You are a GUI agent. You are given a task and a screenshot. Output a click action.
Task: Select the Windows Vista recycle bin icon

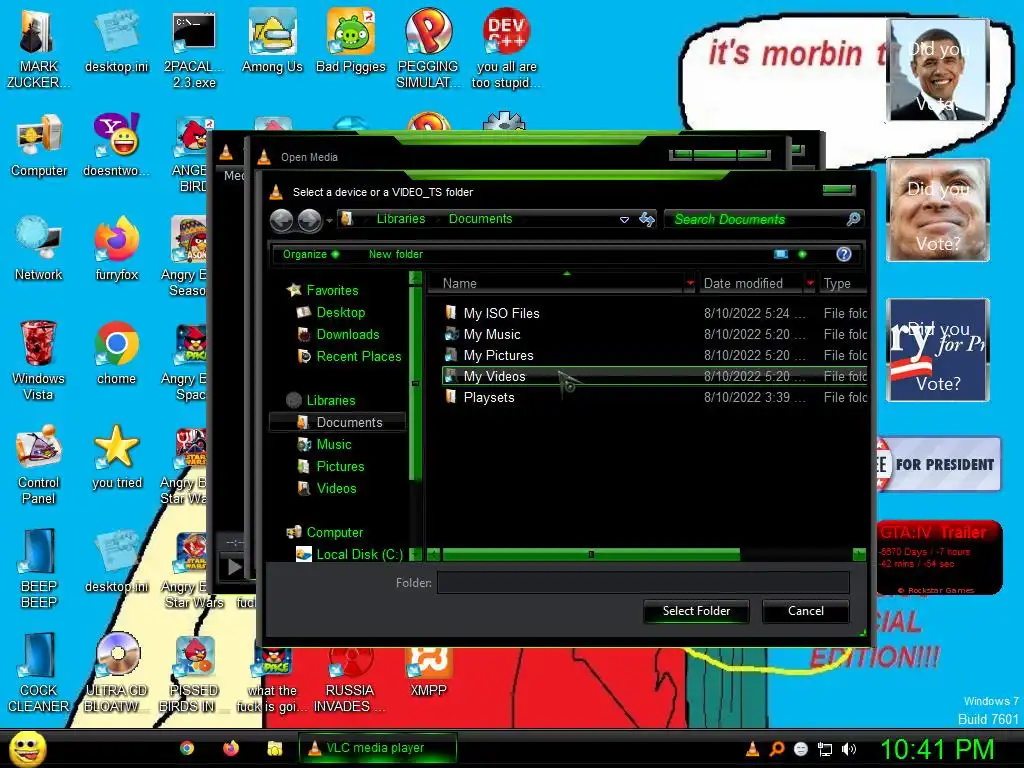(x=38, y=361)
